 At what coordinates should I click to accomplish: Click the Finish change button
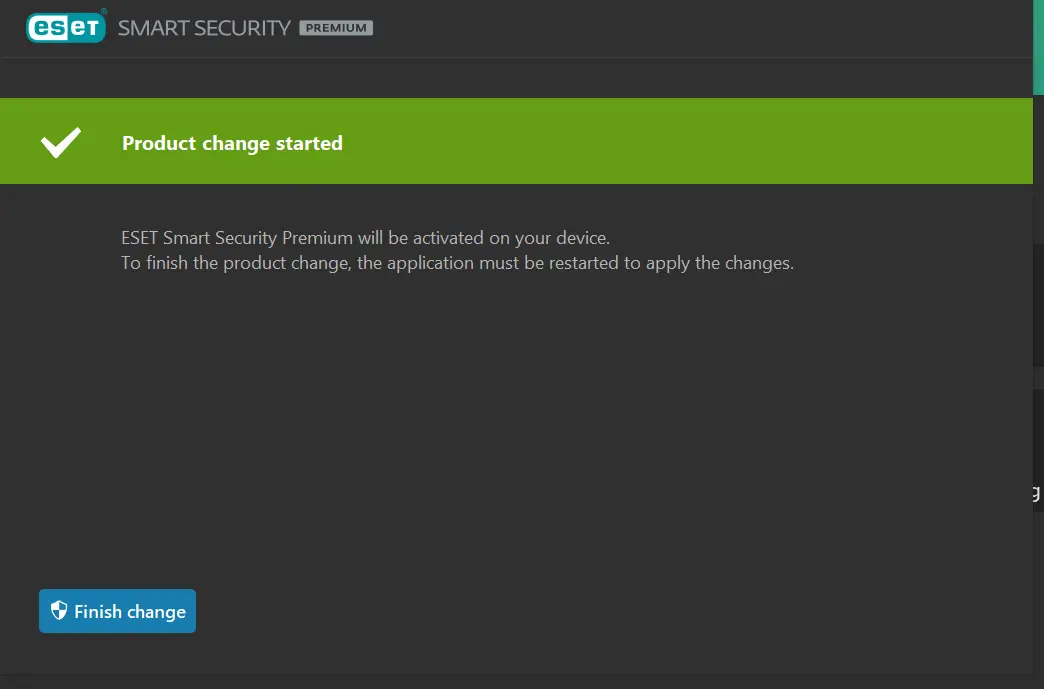coord(117,611)
